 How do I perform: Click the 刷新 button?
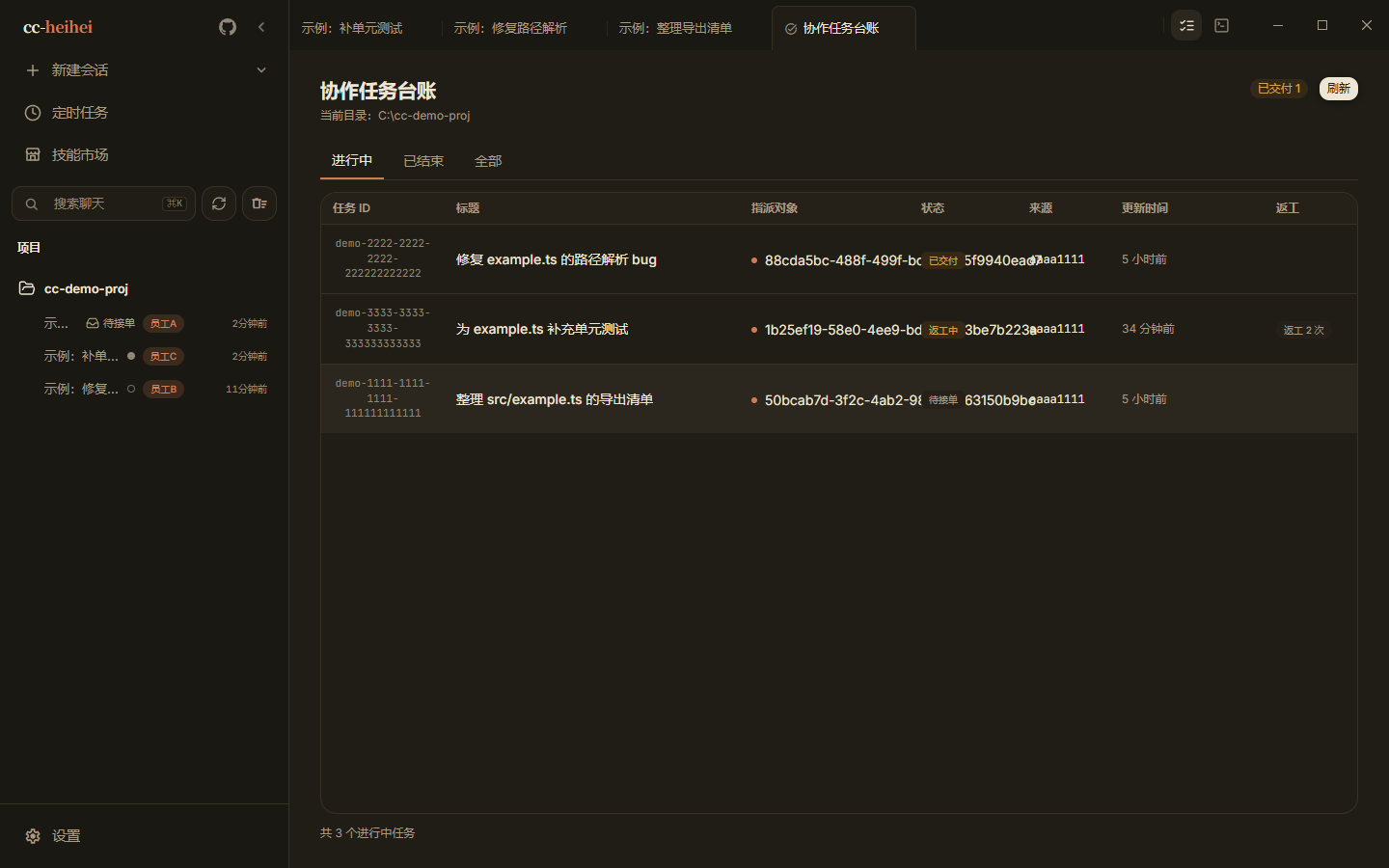click(x=1338, y=89)
